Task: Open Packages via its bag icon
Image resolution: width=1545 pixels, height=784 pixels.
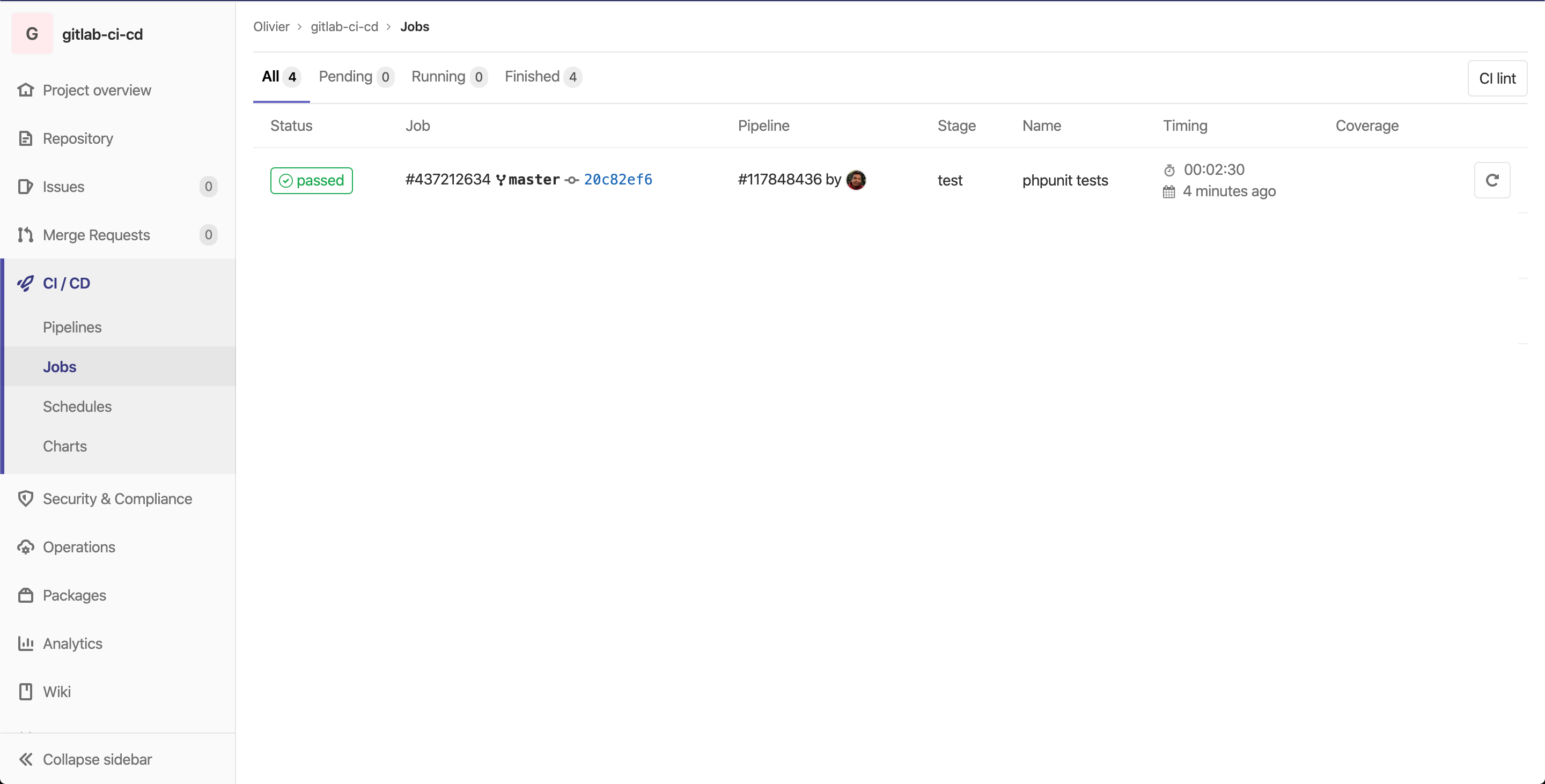Action: tap(25, 595)
